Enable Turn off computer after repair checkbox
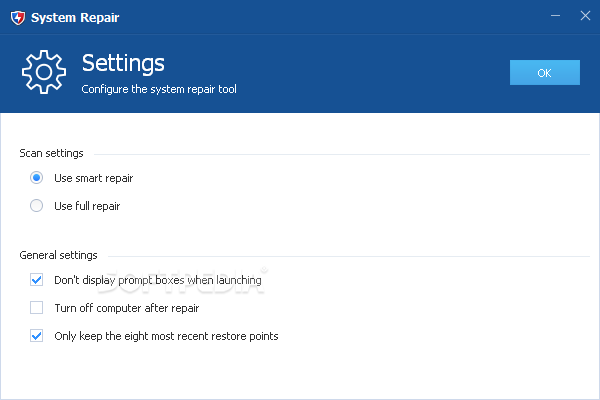This screenshot has width=600, height=400. 36,308
